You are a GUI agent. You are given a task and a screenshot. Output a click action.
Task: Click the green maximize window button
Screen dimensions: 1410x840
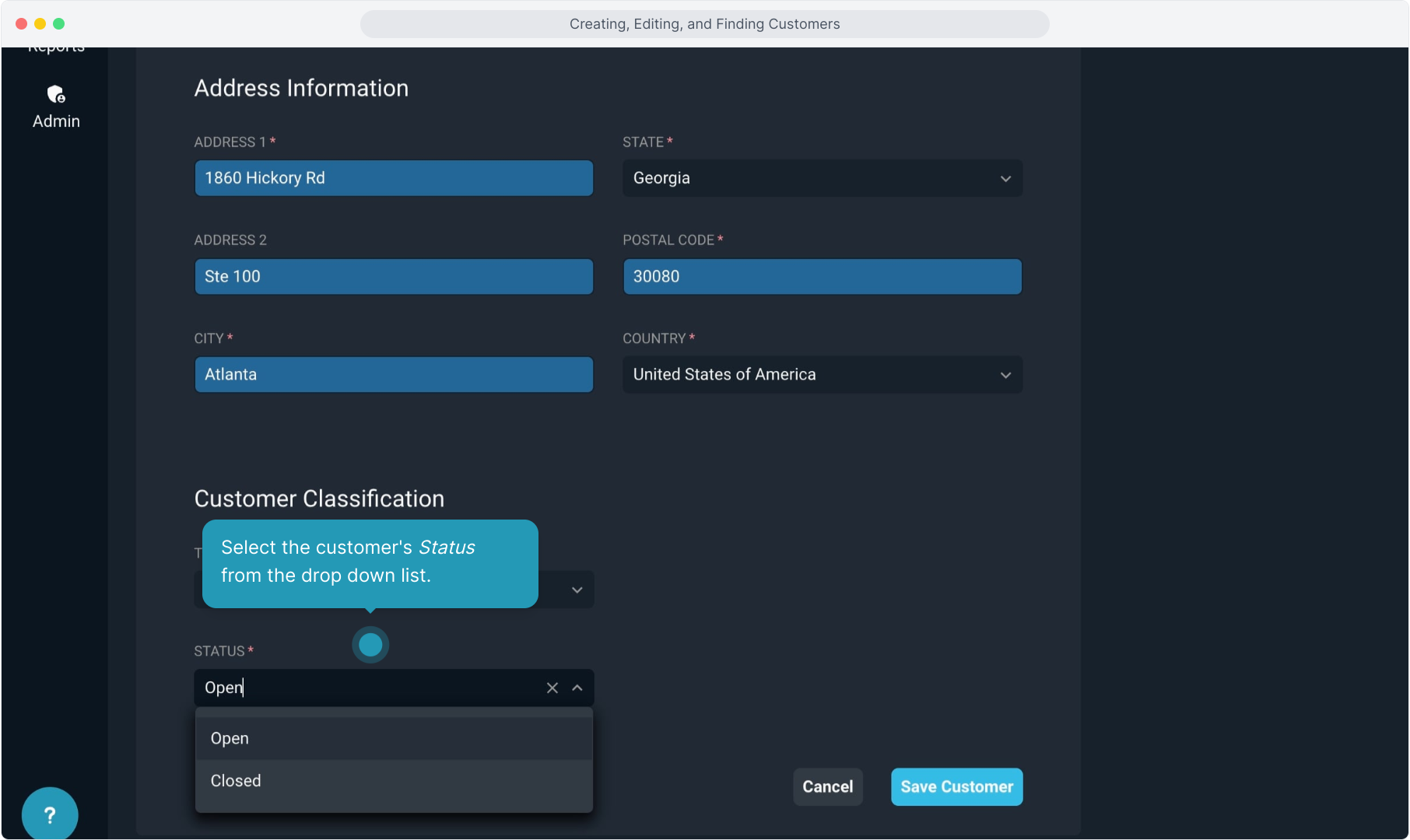click(x=59, y=24)
